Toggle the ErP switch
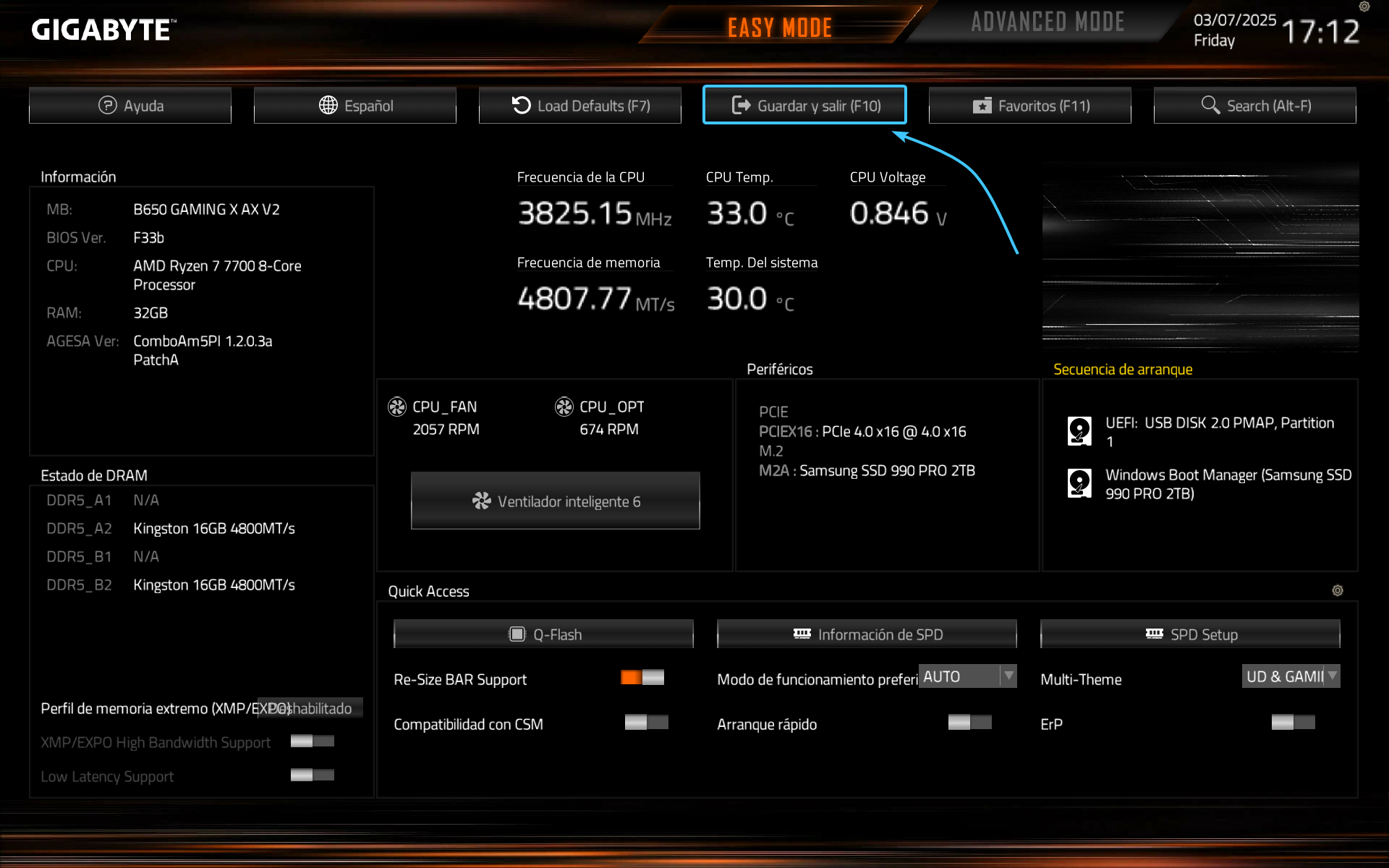The width and height of the screenshot is (1389, 868). tap(1294, 722)
